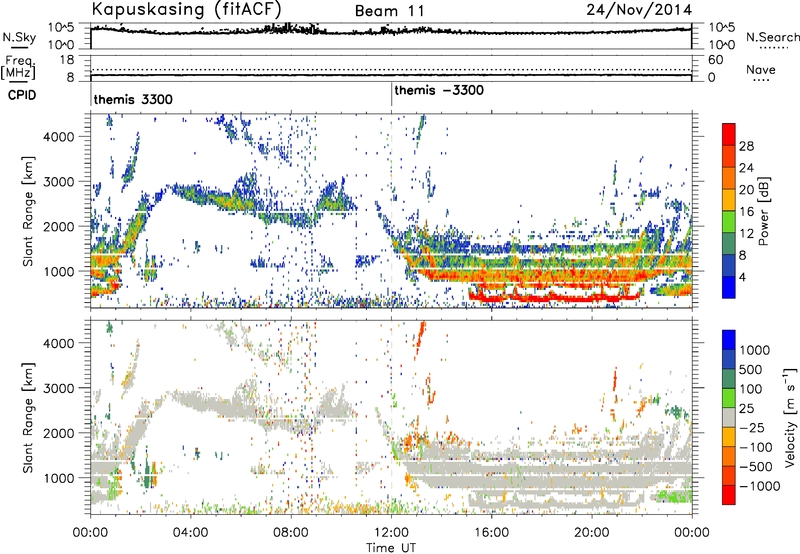Viewport: 800px width, 554px height.
Task: Click the date "24/Nov/2014"
Action: (639, 10)
